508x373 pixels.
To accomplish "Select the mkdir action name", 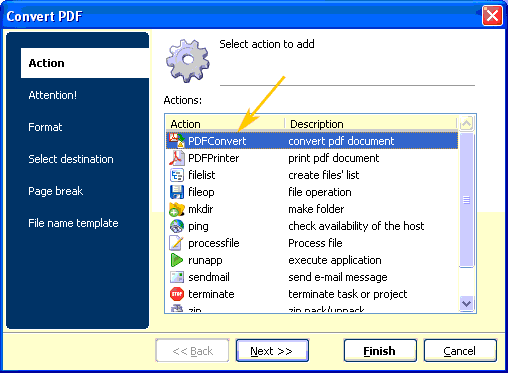I will (x=201, y=209).
